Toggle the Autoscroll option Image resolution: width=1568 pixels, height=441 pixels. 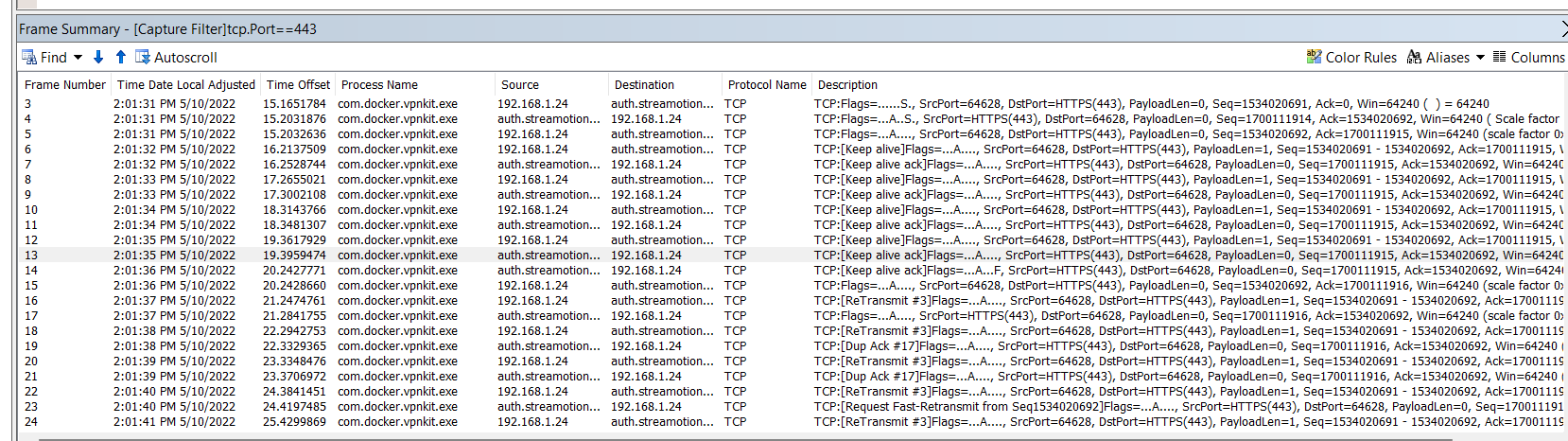click(176, 58)
